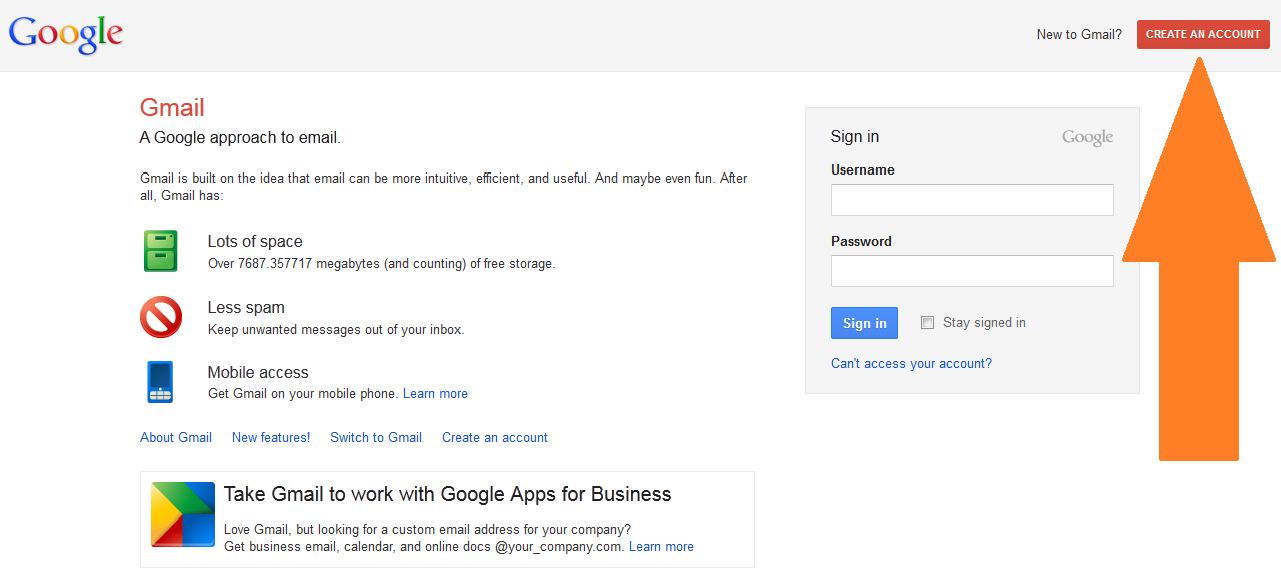Click the 'New features!' link
This screenshot has height=577, width=1281.
270,437
